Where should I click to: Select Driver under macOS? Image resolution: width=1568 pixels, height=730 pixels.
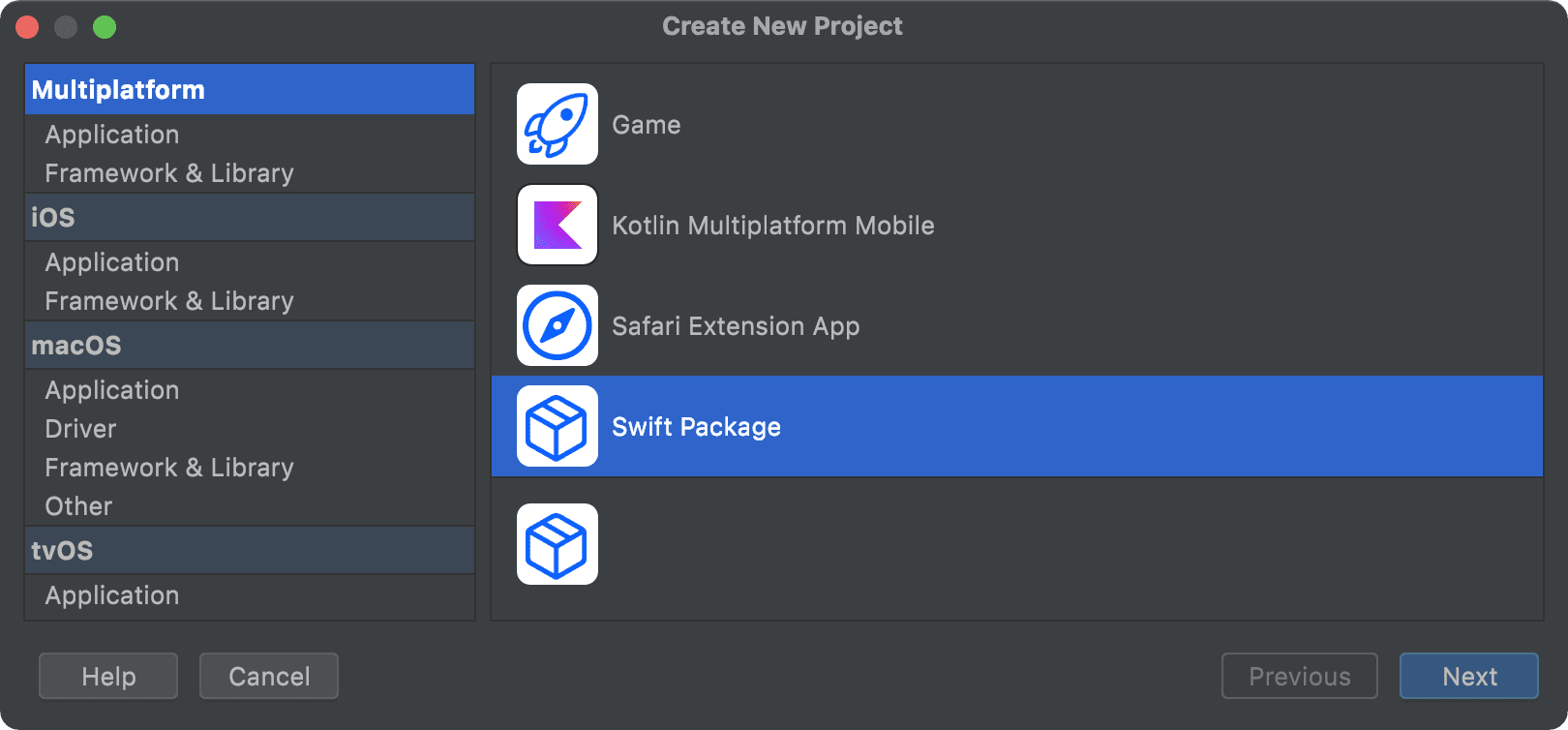[x=250, y=429]
